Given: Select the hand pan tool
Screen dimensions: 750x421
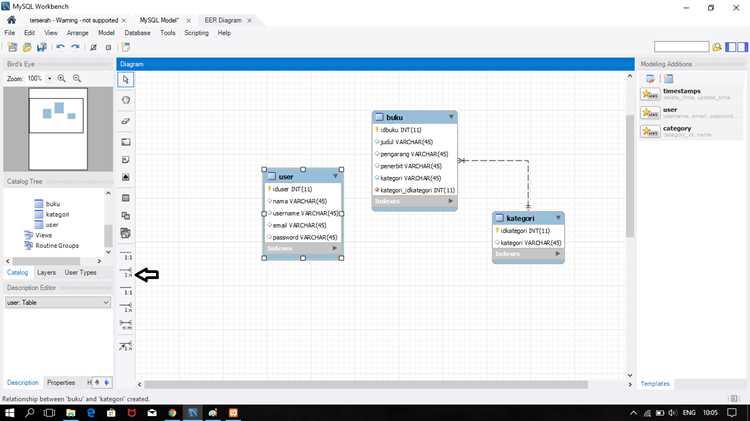Looking at the screenshot, I should pyautogui.click(x=126, y=100).
